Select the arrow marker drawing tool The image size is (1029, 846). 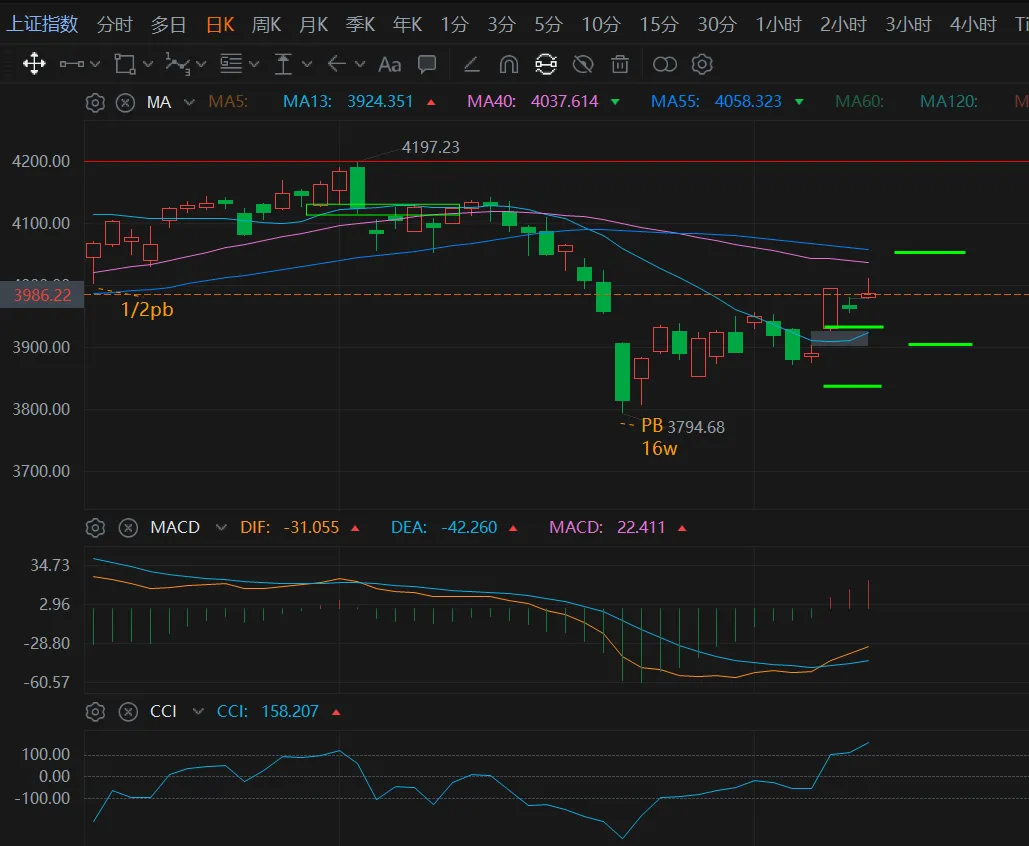[336, 64]
